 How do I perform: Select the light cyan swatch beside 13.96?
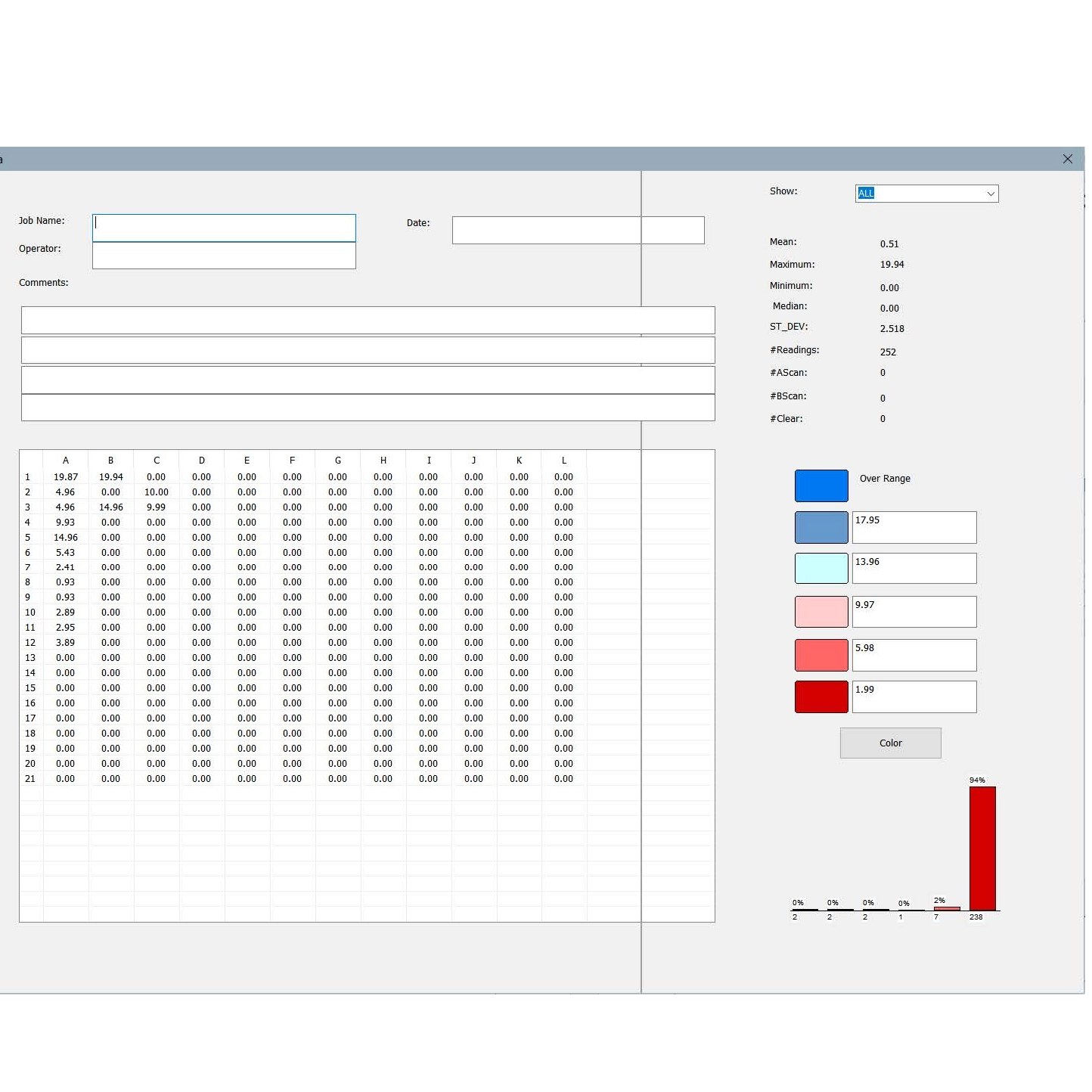click(x=821, y=568)
